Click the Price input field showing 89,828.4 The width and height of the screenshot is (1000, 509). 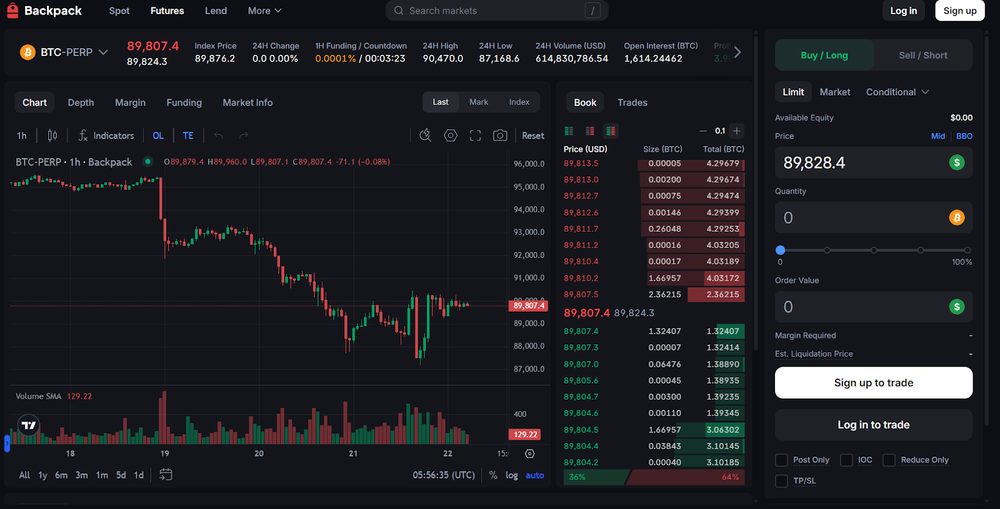pyautogui.click(x=873, y=163)
